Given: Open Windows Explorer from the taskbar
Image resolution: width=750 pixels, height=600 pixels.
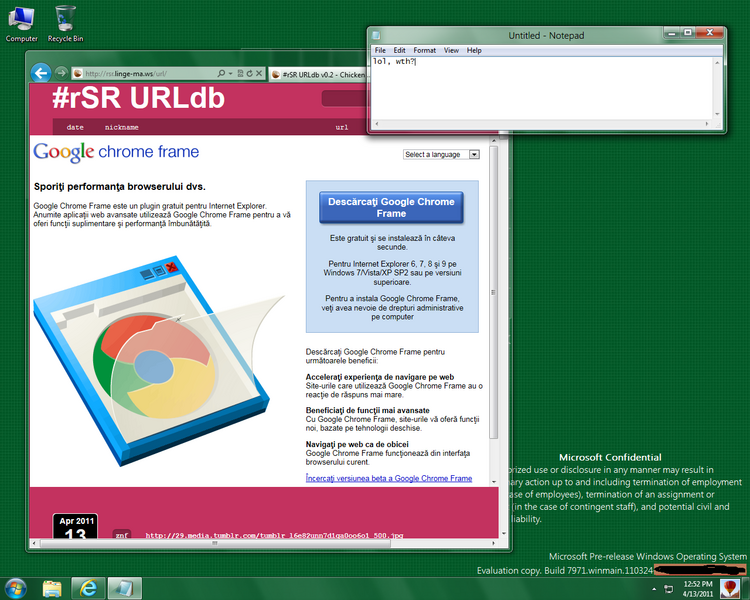Looking at the screenshot, I should click(52, 588).
